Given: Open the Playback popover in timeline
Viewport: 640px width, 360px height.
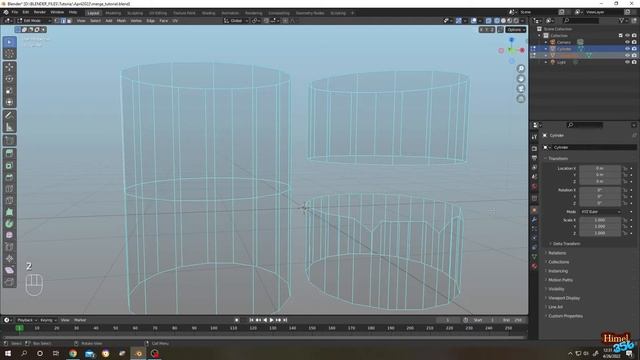Looking at the screenshot, I should pos(26,320).
